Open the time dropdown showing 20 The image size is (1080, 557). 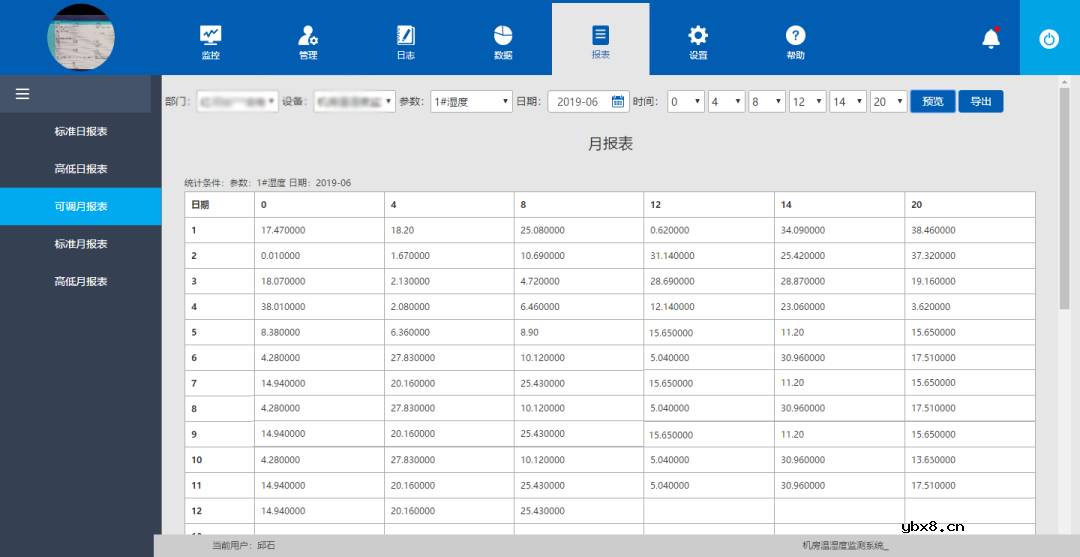[888, 102]
